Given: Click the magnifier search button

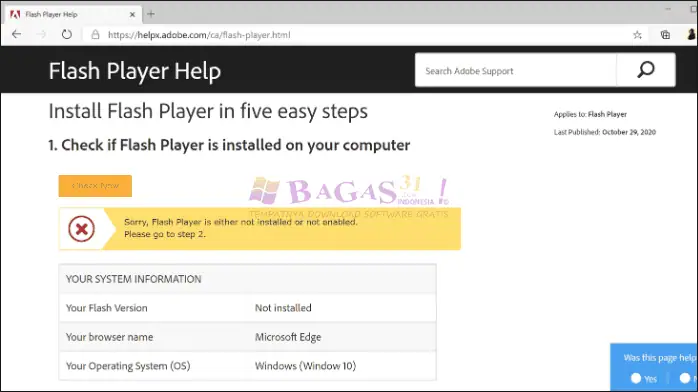Looking at the screenshot, I should coord(645,70).
